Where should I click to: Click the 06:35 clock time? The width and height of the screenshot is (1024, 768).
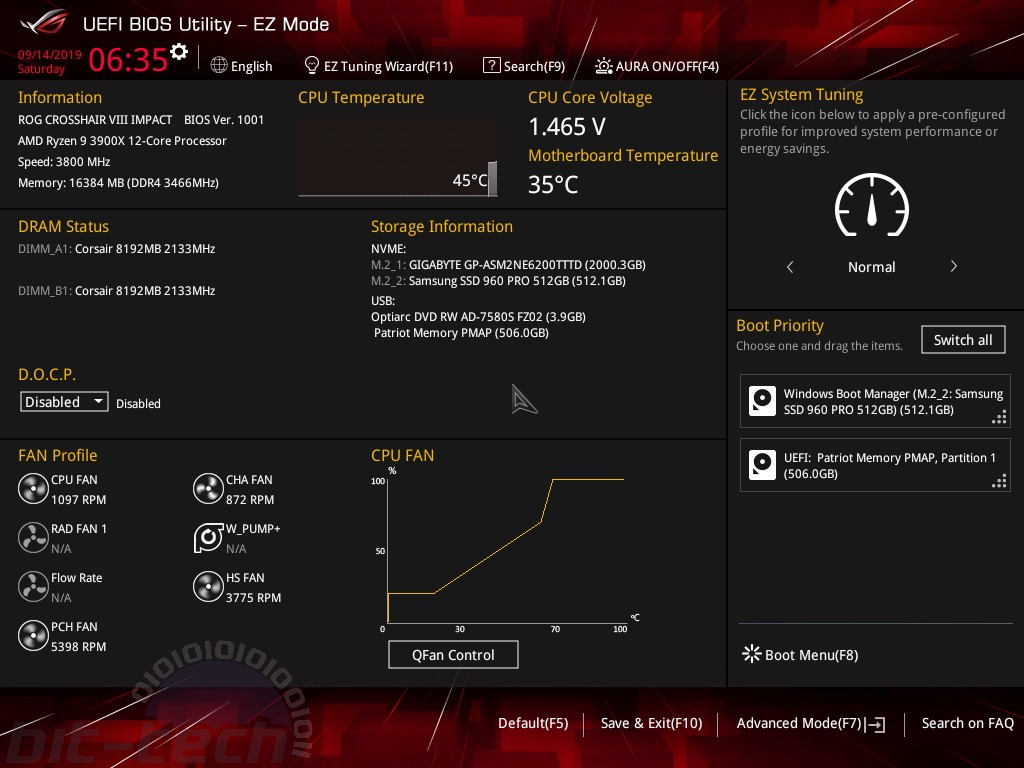tap(128, 59)
